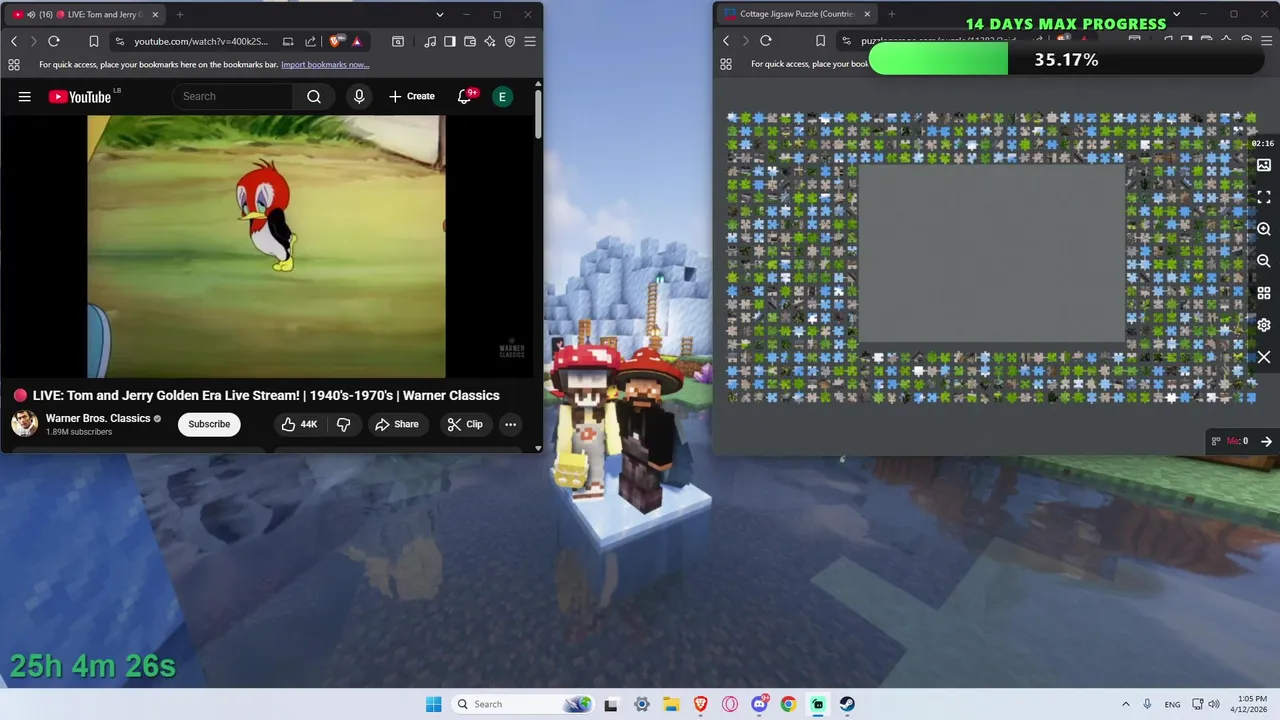
Task: Click the Import bookmarks now link
Action: [x=325, y=64]
